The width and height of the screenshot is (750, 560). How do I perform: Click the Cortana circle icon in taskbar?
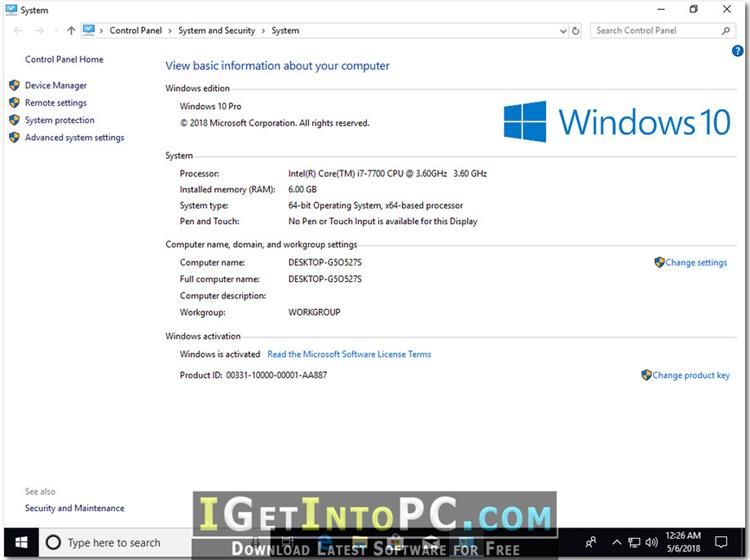[53, 542]
